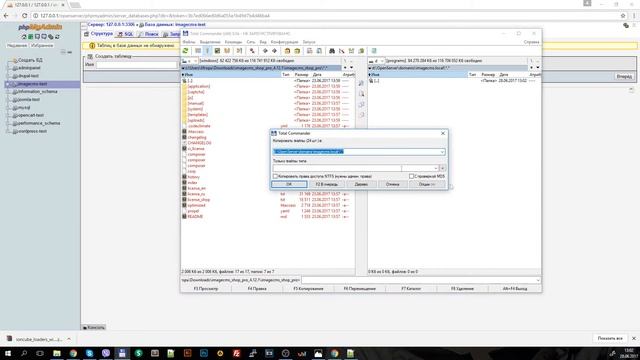Click the left arrow Back toolbar icon

tap(265, 51)
